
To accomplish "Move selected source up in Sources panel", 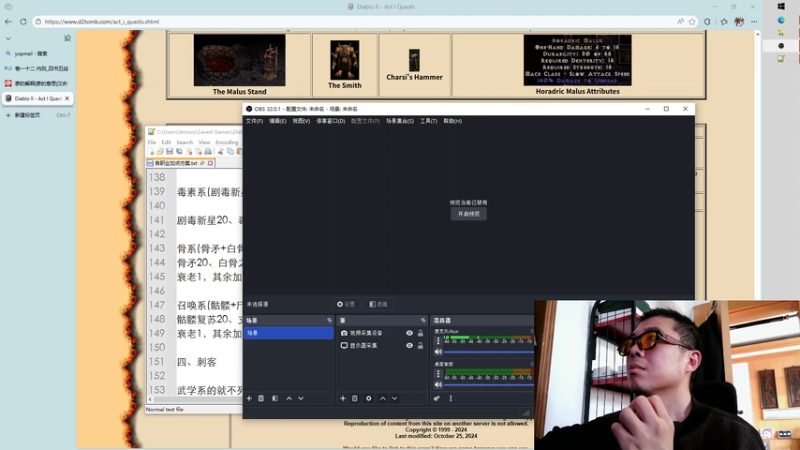I will coord(383,398).
